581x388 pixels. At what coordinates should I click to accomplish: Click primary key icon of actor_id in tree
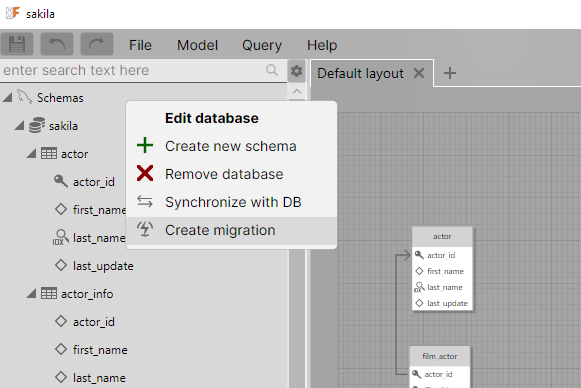(x=61, y=181)
